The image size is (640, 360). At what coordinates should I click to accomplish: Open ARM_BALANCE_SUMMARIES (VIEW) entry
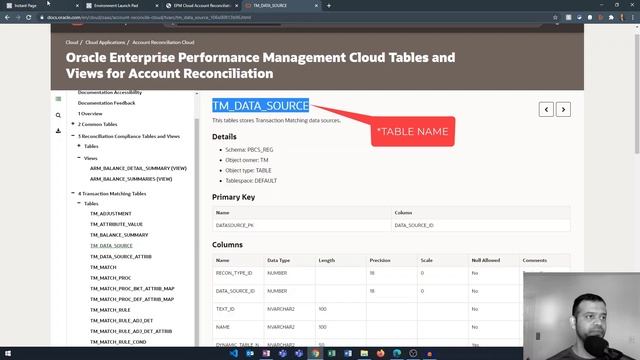pos(131,179)
